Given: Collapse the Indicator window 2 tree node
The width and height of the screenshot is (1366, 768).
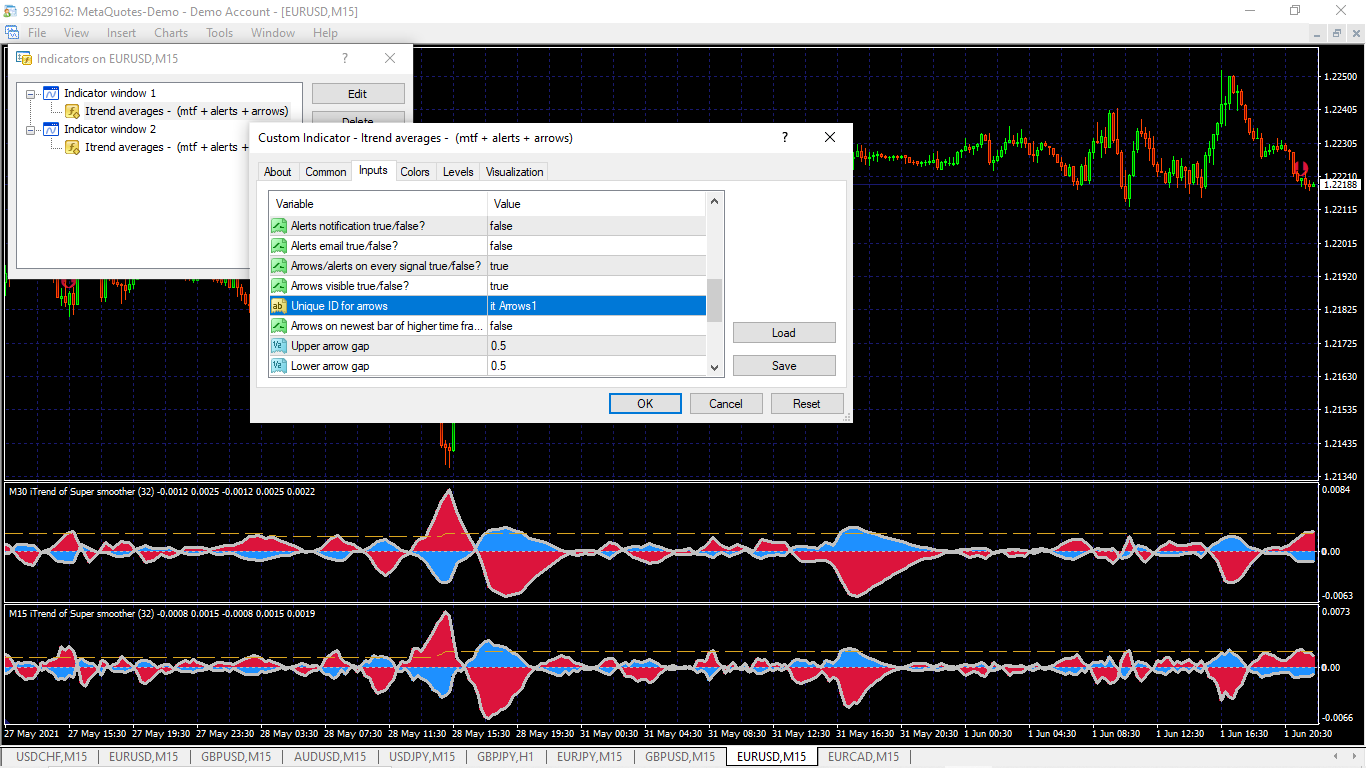Looking at the screenshot, I should coord(31,130).
